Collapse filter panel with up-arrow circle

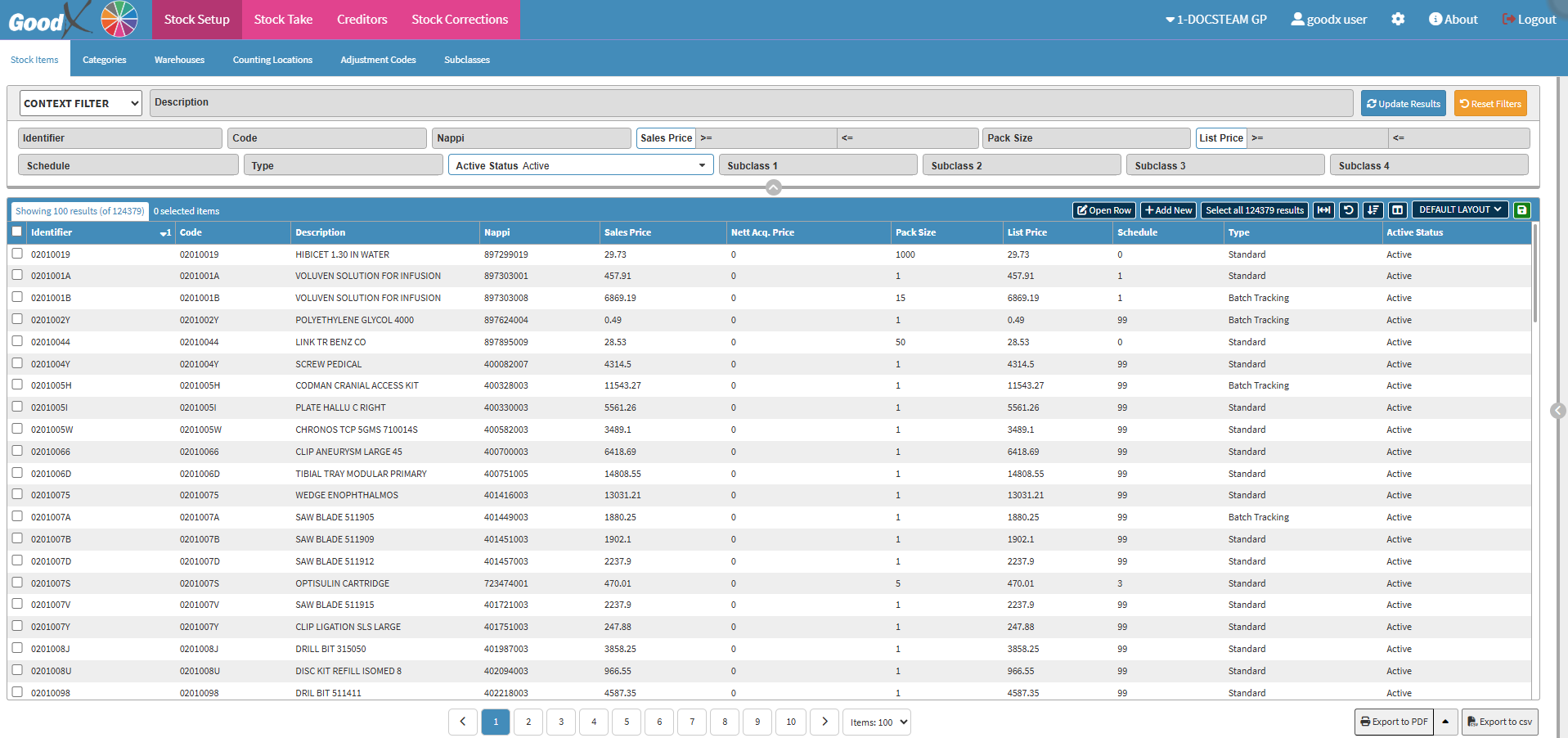coord(774,187)
